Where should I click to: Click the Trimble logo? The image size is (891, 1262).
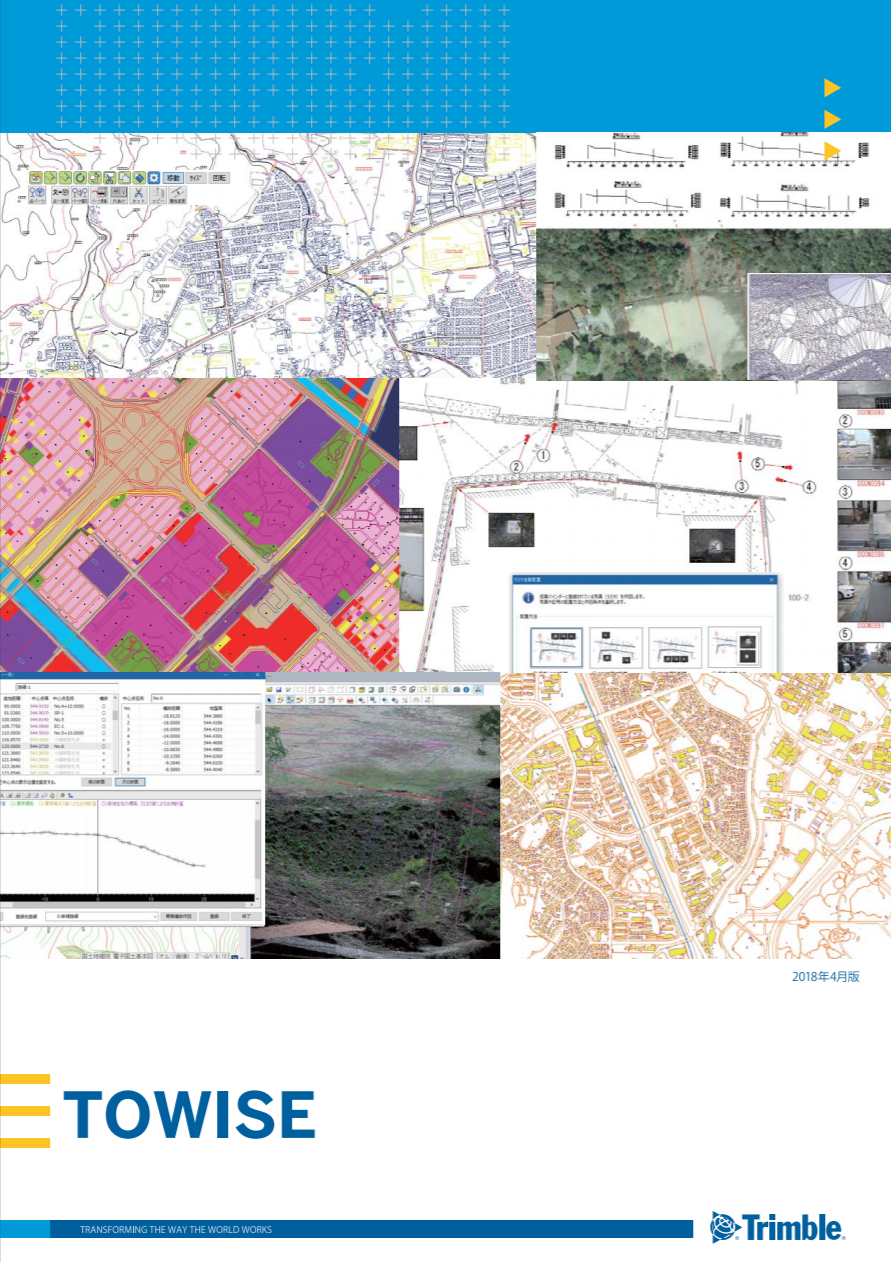777,1227
